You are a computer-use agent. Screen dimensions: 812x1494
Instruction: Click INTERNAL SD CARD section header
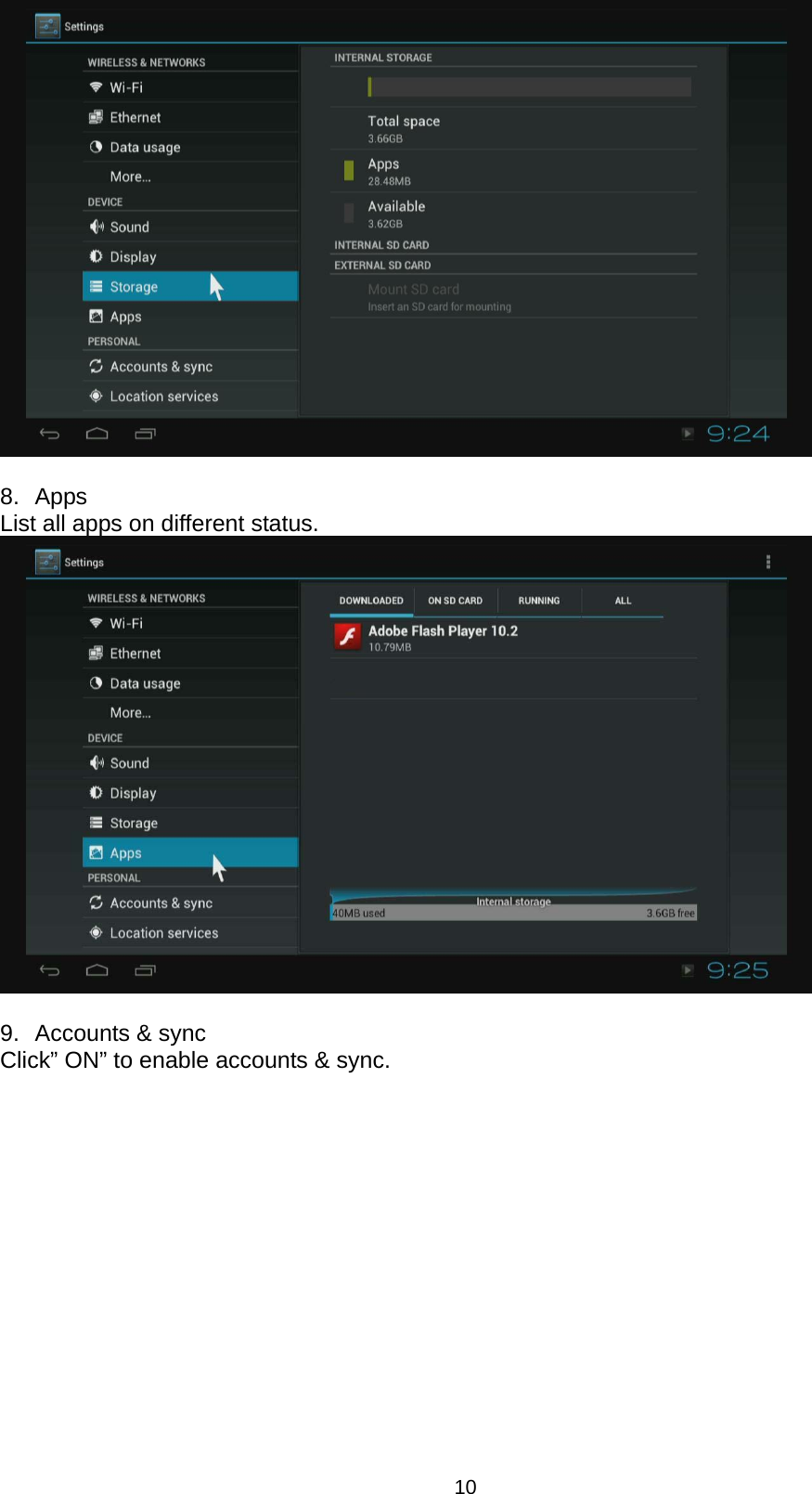381,245
